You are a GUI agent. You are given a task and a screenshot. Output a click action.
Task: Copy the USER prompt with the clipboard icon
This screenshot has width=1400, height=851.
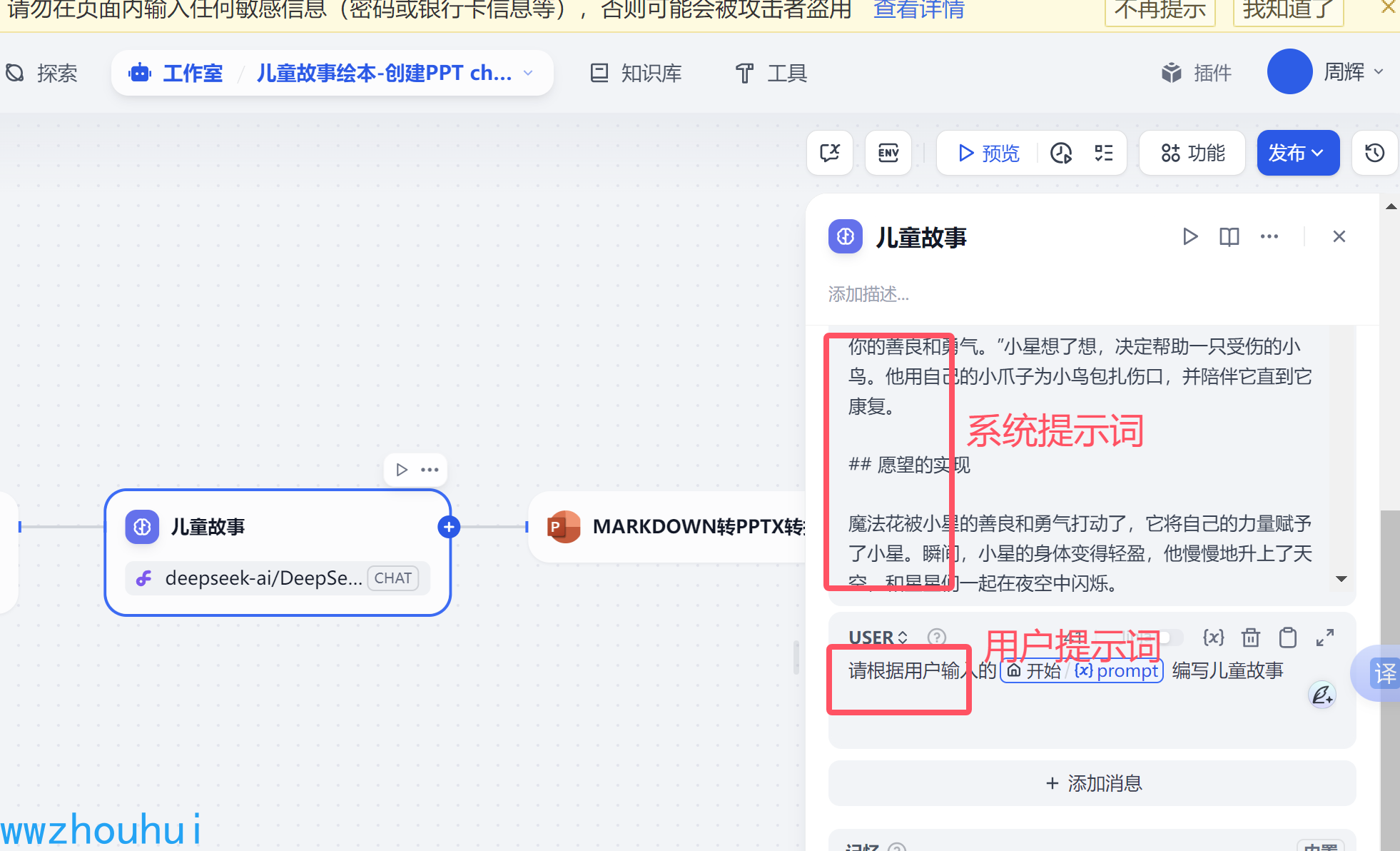pos(1287,637)
